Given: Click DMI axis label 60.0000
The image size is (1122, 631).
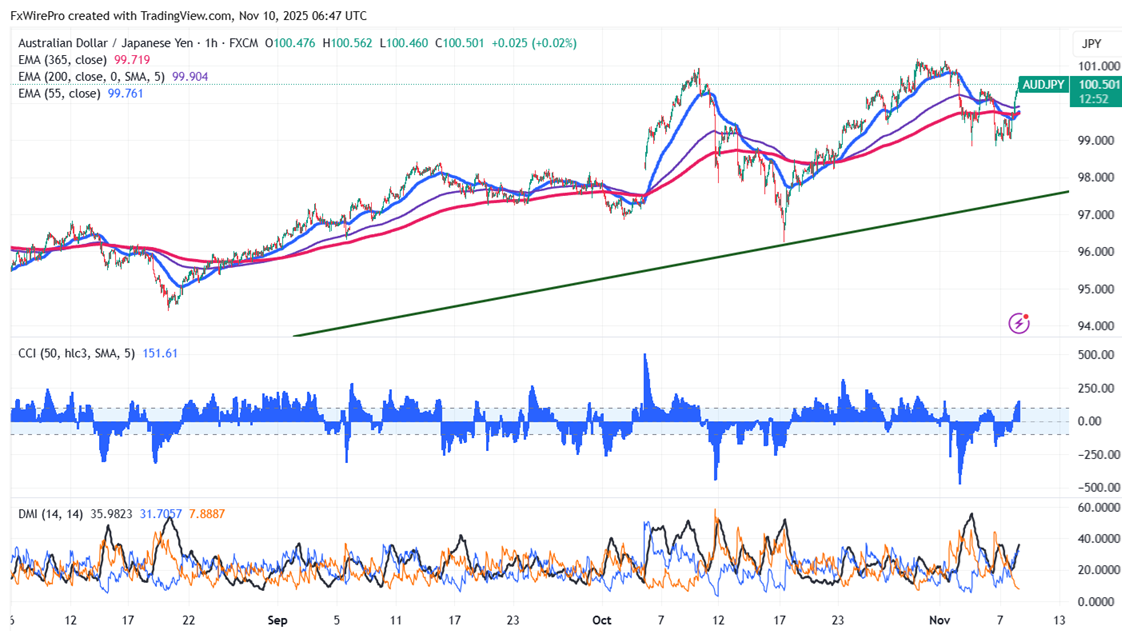Looking at the screenshot, I should pyautogui.click(x=1098, y=507).
